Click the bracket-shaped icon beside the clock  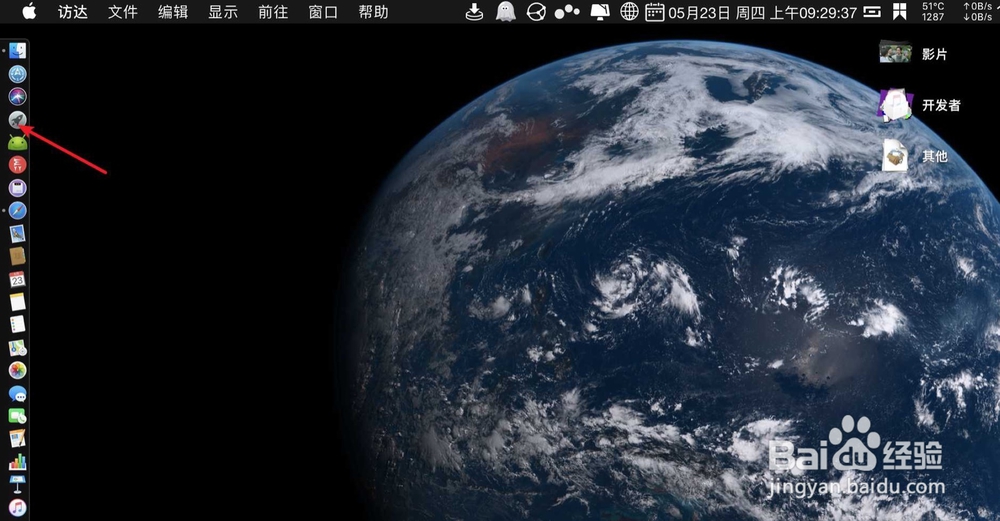click(x=872, y=11)
